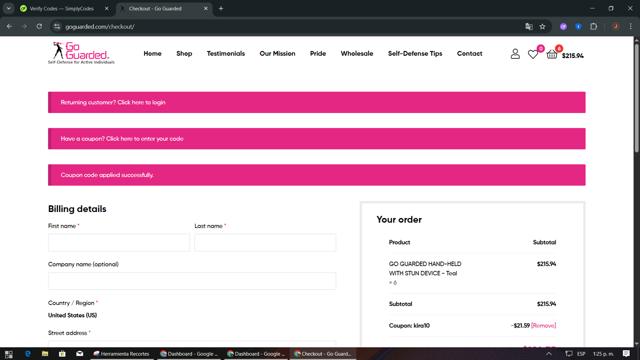The width and height of the screenshot is (640, 360).
Task: Go to Home menu item
Action: (152, 53)
